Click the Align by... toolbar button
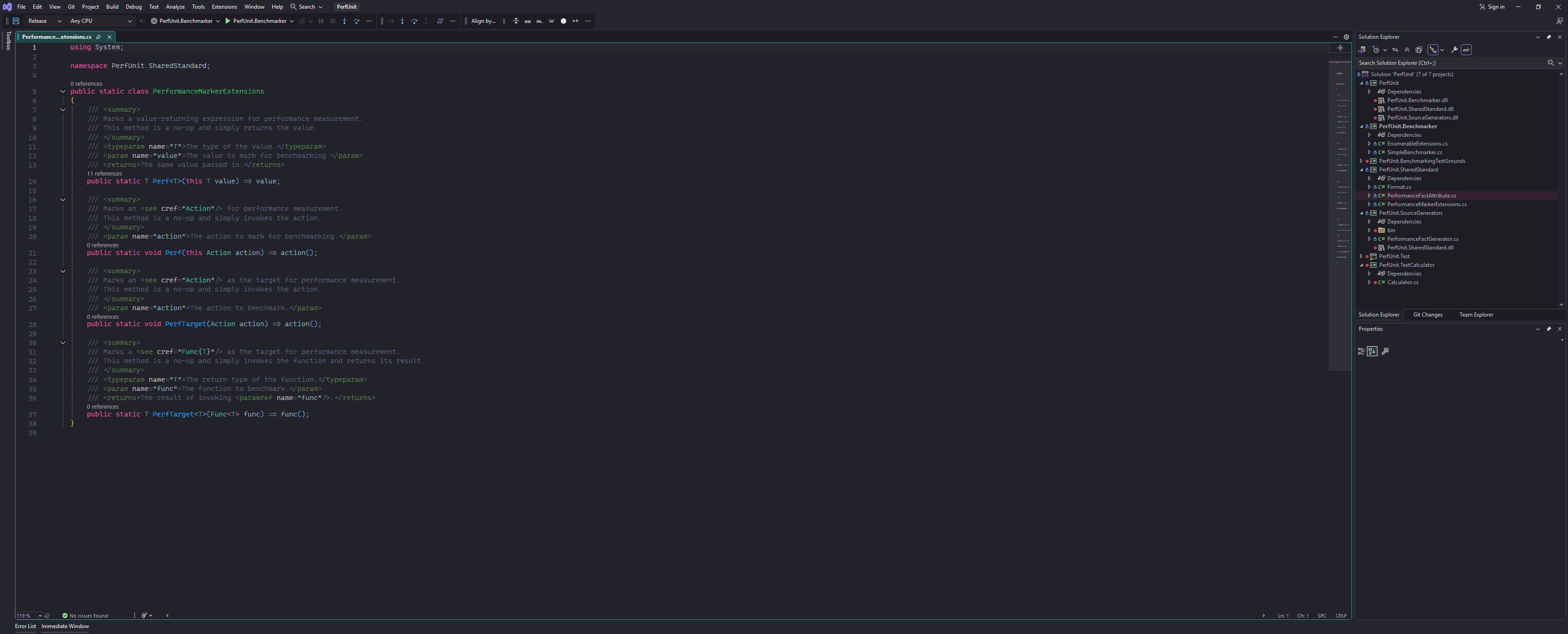The width and height of the screenshot is (1568, 634). click(x=483, y=21)
